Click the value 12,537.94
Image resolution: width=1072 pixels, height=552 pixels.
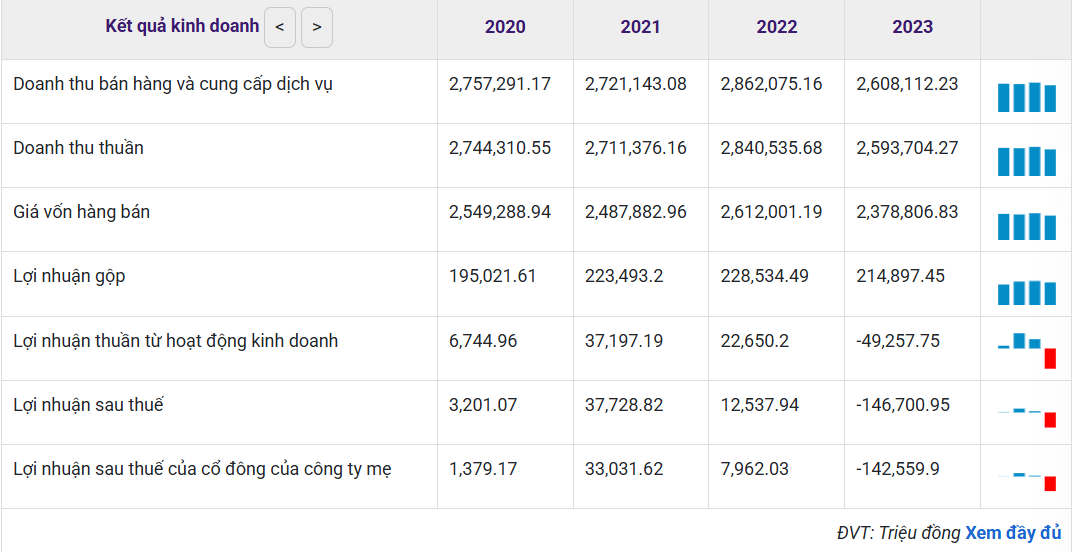760,405
